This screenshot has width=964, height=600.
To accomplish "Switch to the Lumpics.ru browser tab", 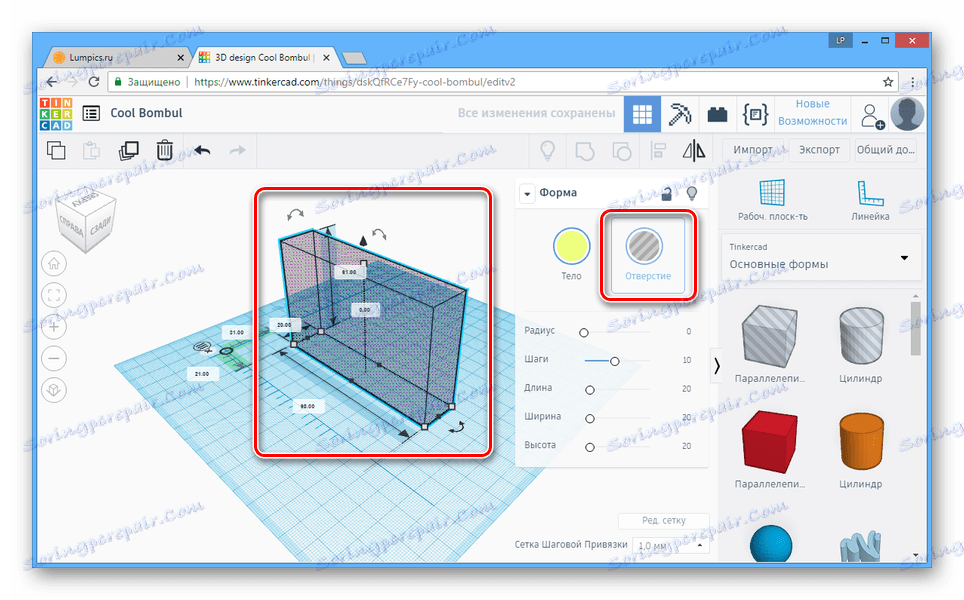I will 117,58.
